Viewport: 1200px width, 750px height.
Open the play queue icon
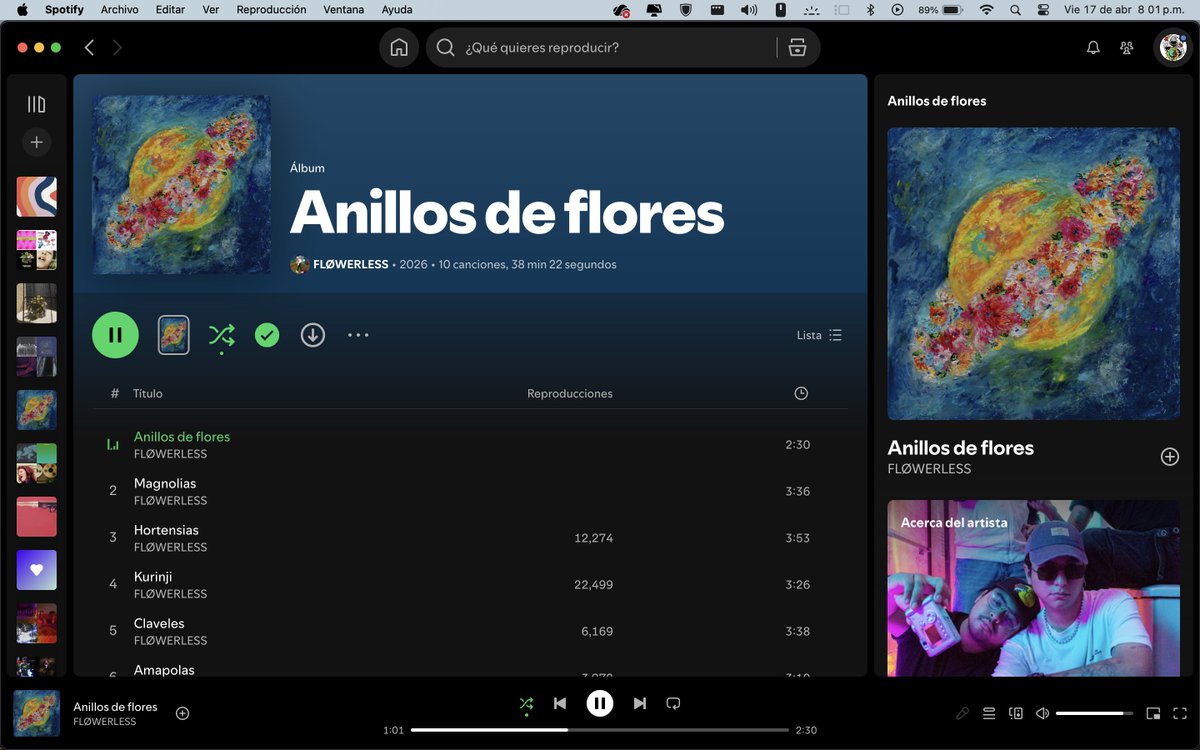989,713
